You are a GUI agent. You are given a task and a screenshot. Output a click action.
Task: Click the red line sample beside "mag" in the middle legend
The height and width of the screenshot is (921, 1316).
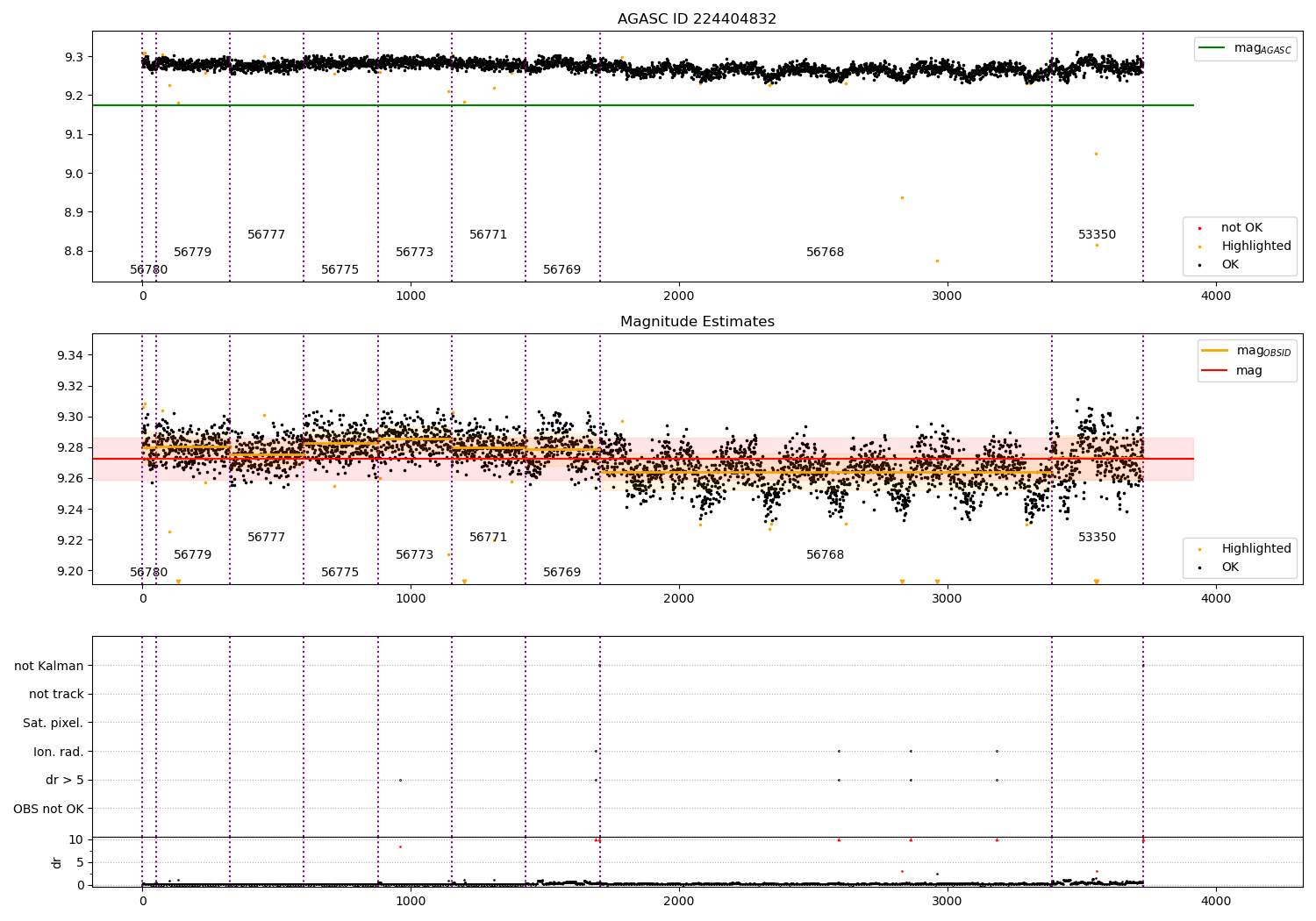1215,370
